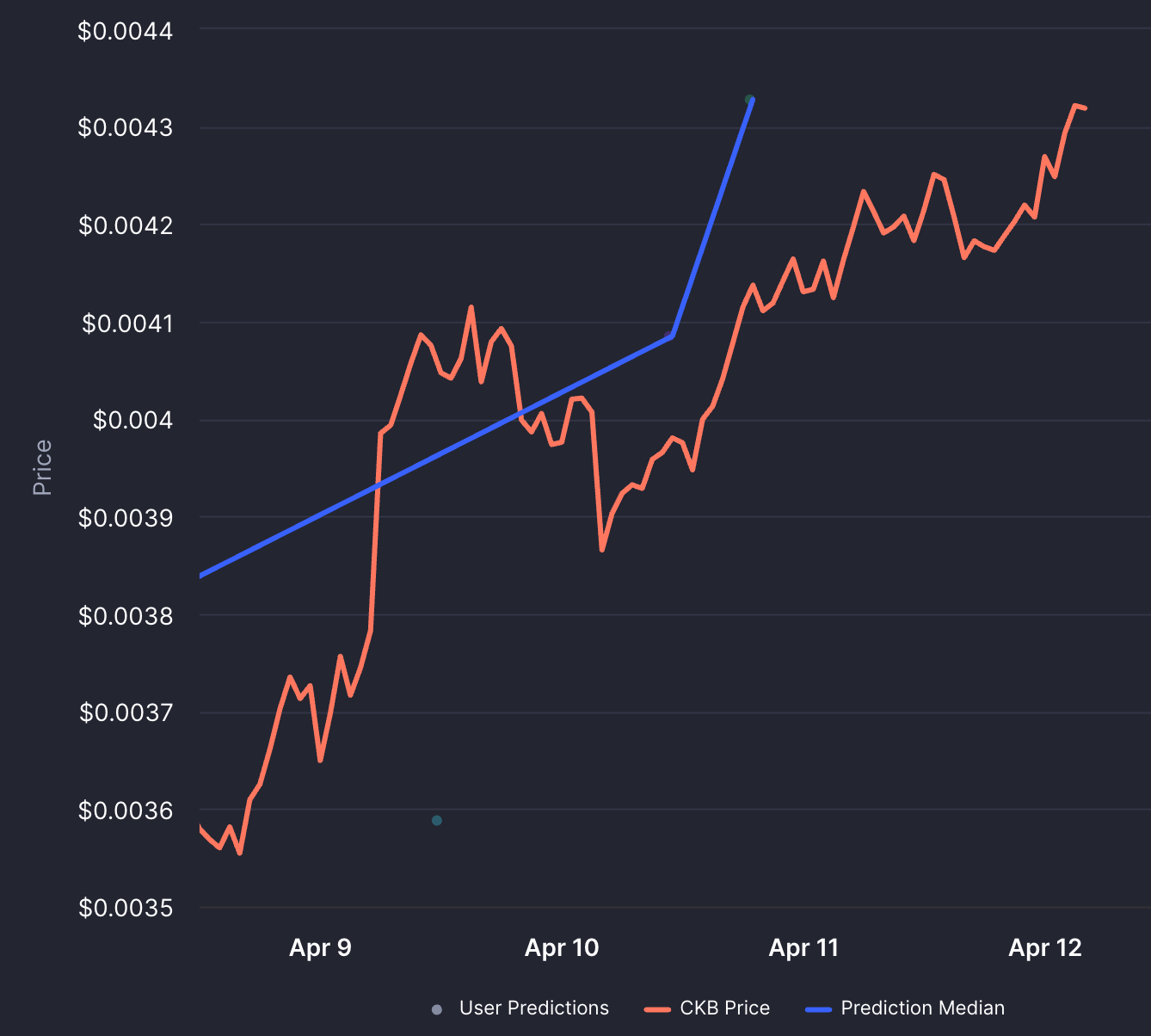
Task: Click the $0.0041 price axis label
Action: (x=127, y=324)
